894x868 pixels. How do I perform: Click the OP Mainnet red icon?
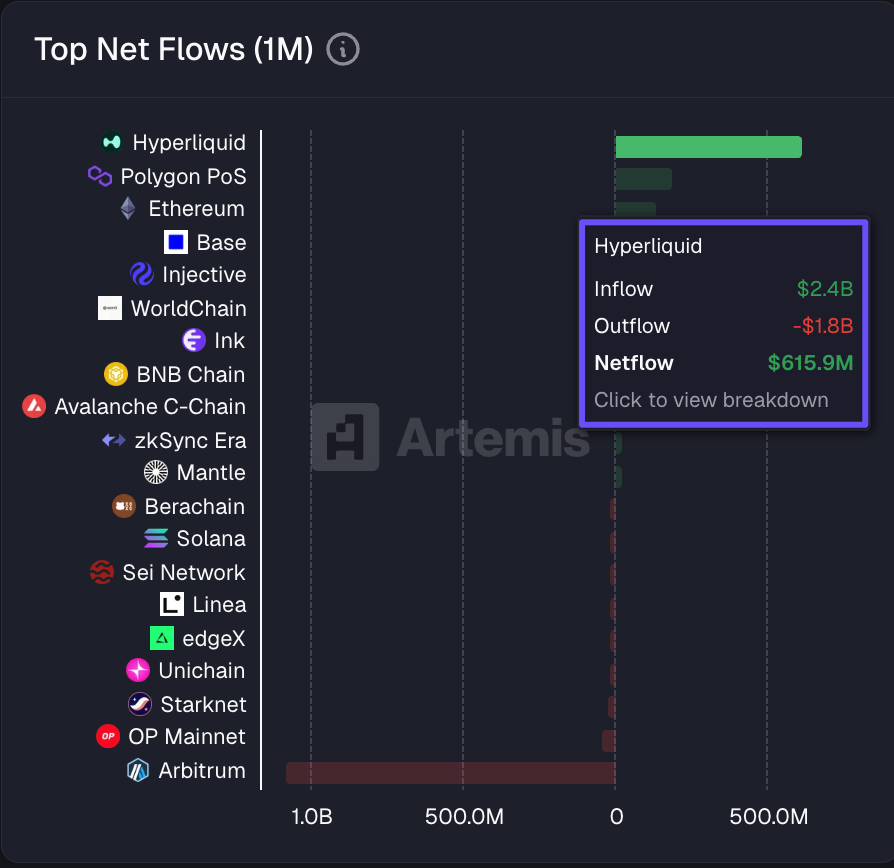pos(108,737)
